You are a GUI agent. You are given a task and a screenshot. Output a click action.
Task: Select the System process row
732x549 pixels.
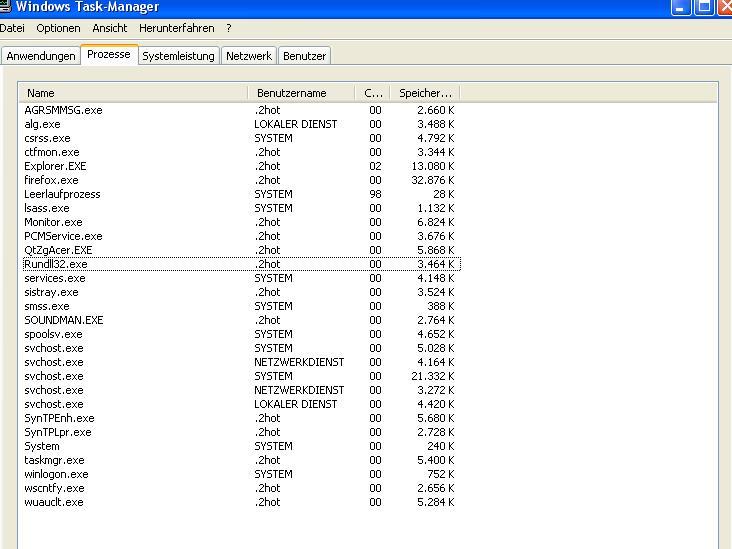(x=242, y=446)
